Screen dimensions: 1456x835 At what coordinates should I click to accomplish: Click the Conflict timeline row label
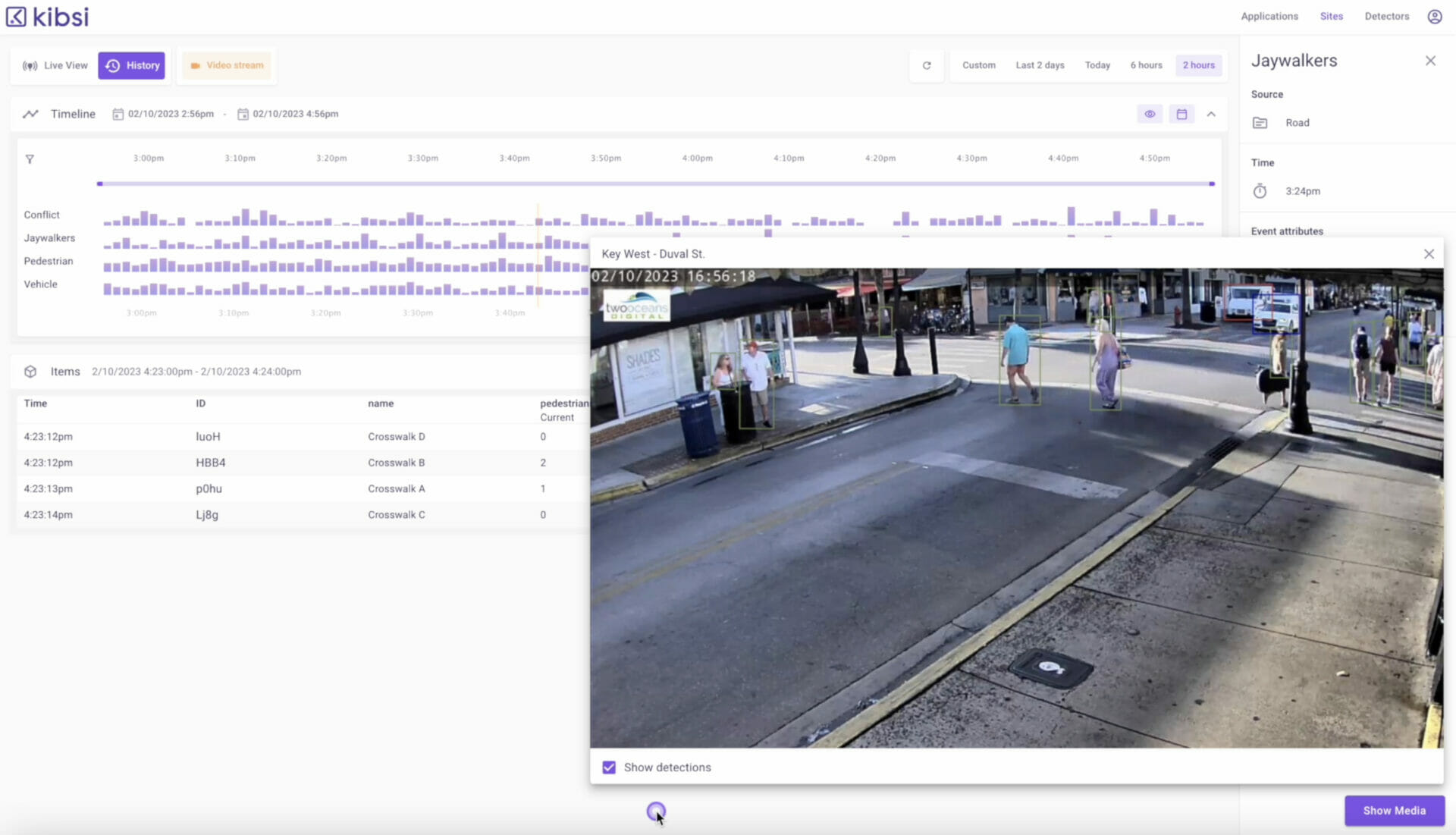point(42,215)
